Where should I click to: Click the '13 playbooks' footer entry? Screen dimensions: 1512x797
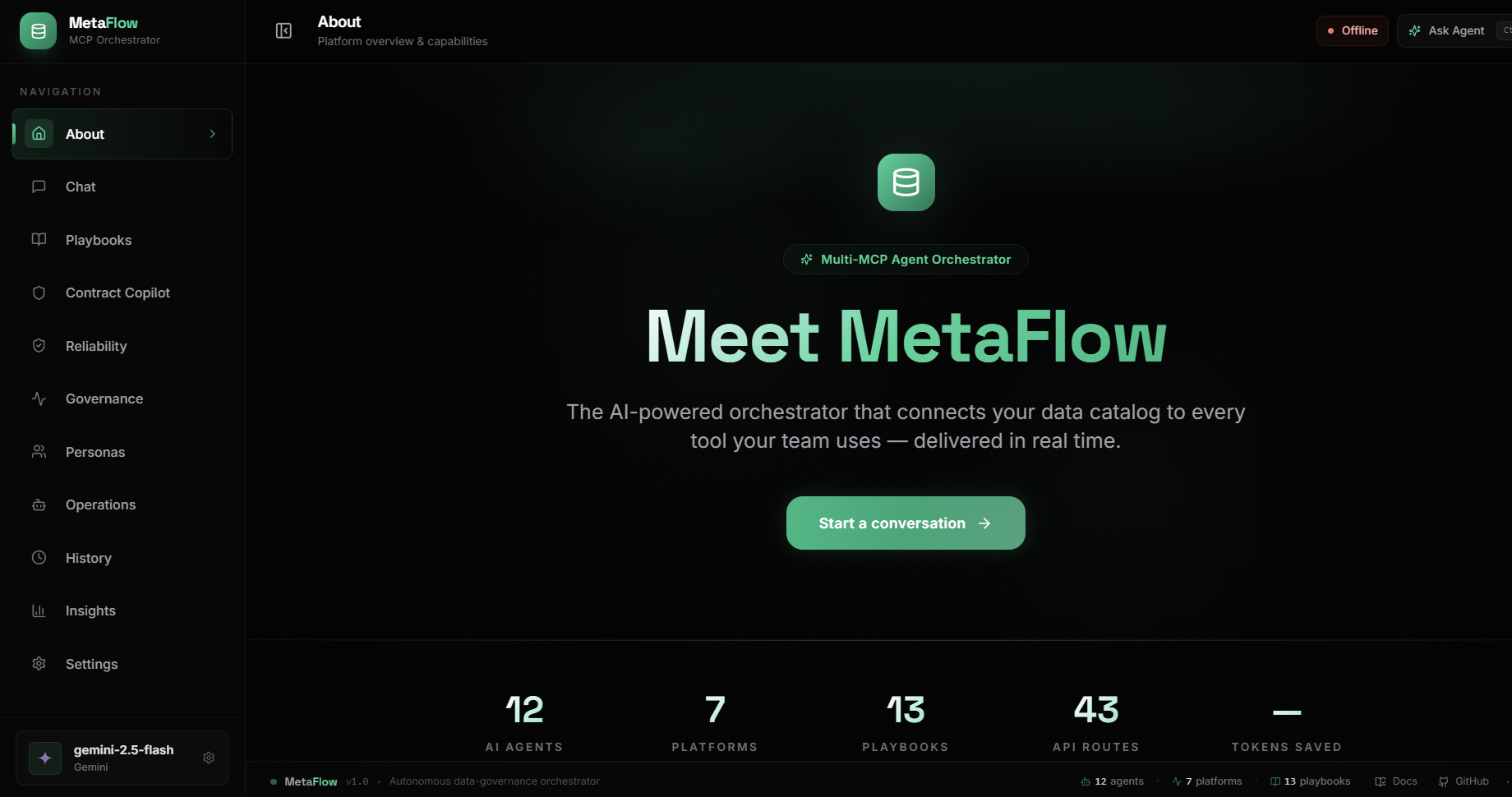coord(1311,781)
